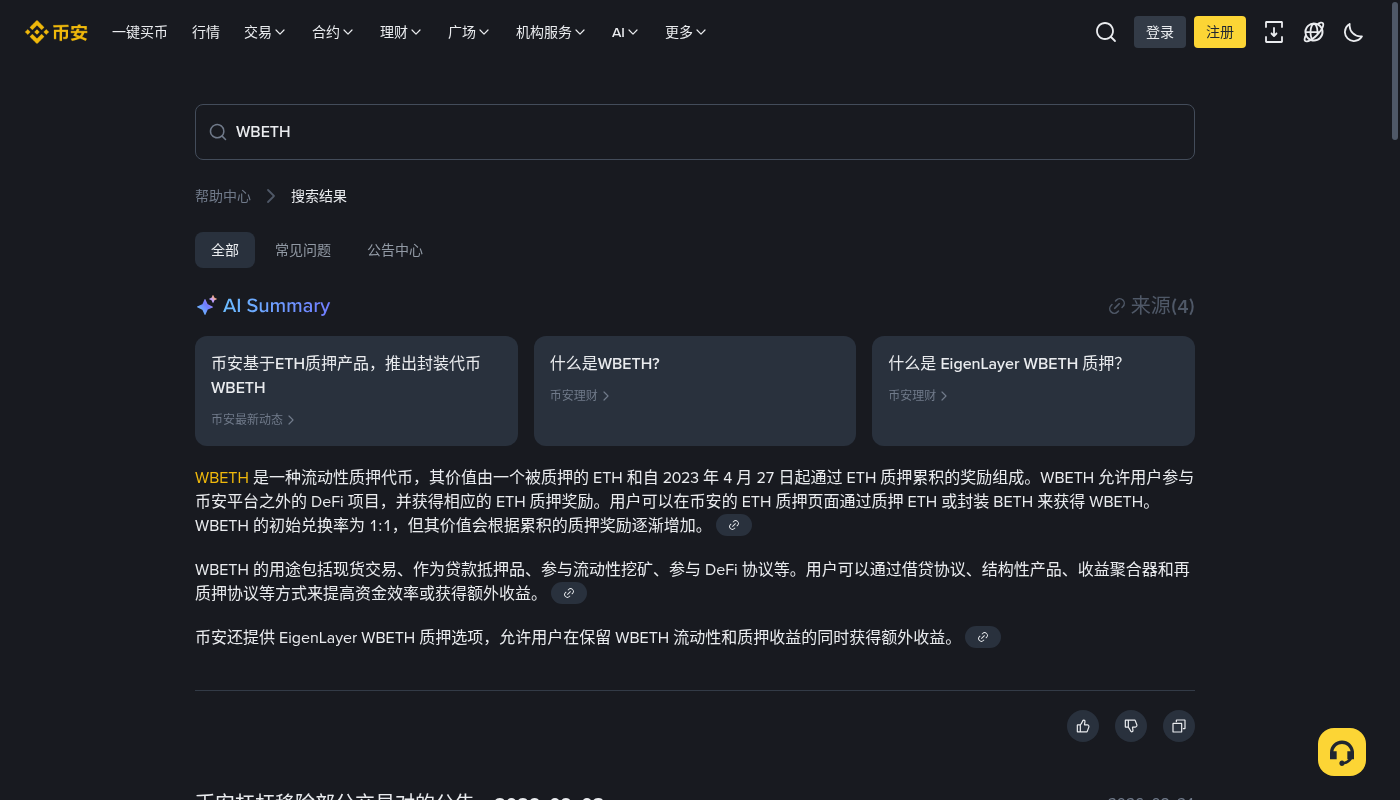The height and width of the screenshot is (800, 1400).
Task: Click the highlighted WBETH keyword in summary
Action: pos(222,478)
